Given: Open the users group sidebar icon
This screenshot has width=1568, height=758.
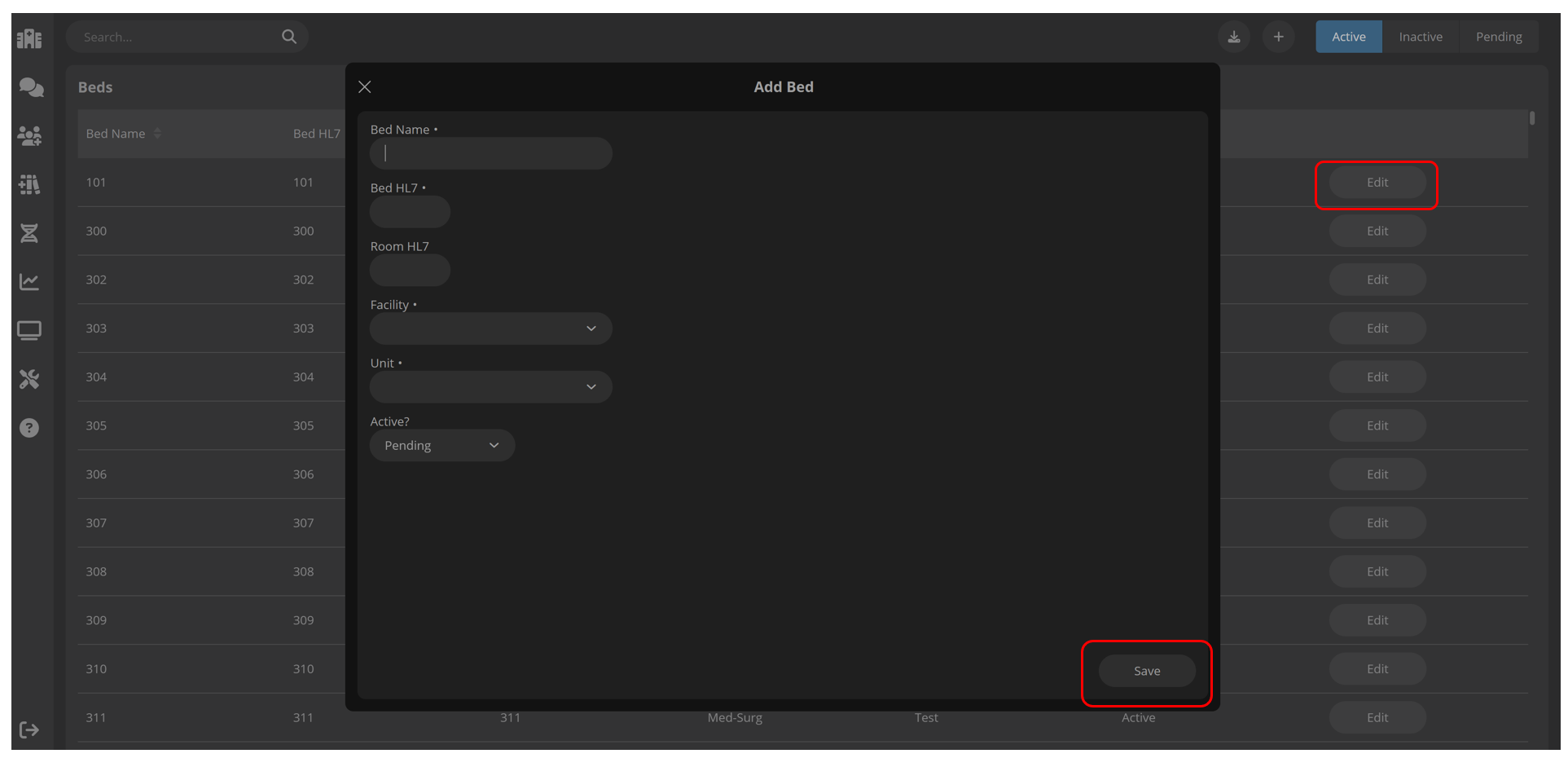Looking at the screenshot, I should (29, 136).
